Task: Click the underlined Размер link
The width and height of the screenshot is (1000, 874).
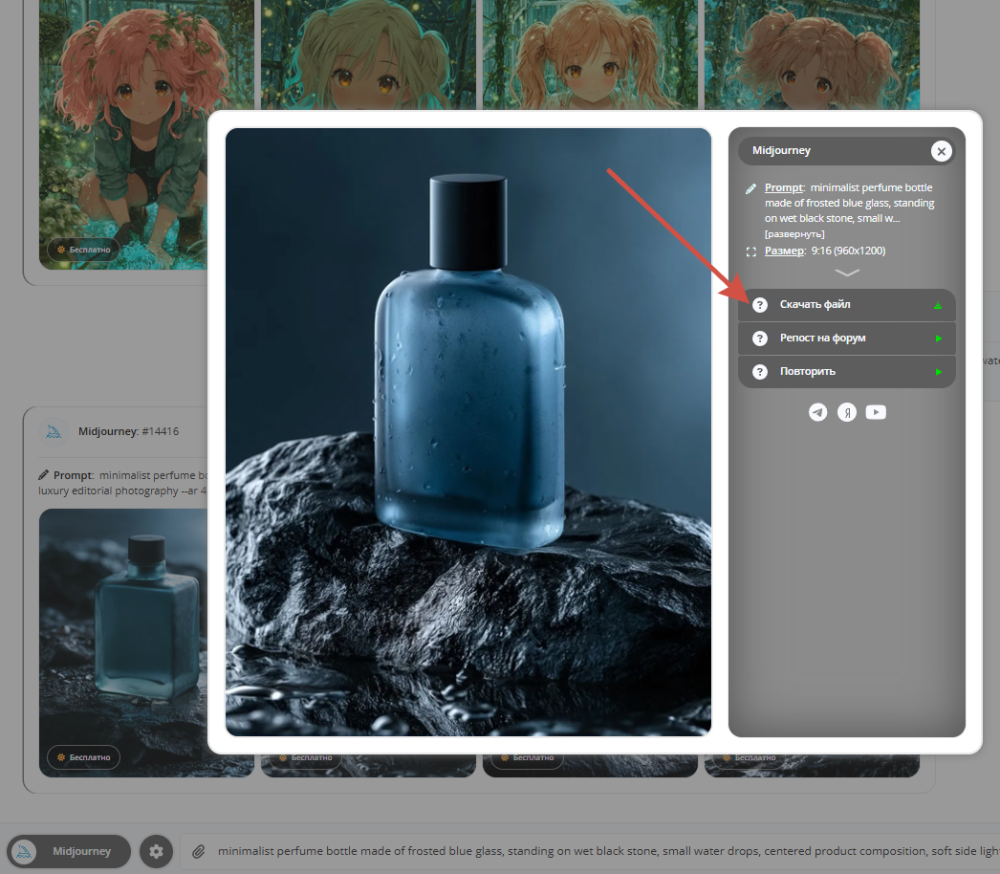Action: point(784,251)
